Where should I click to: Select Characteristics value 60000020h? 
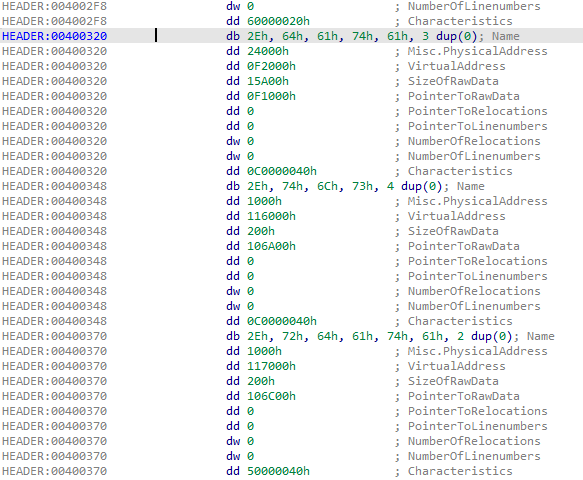click(278, 21)
